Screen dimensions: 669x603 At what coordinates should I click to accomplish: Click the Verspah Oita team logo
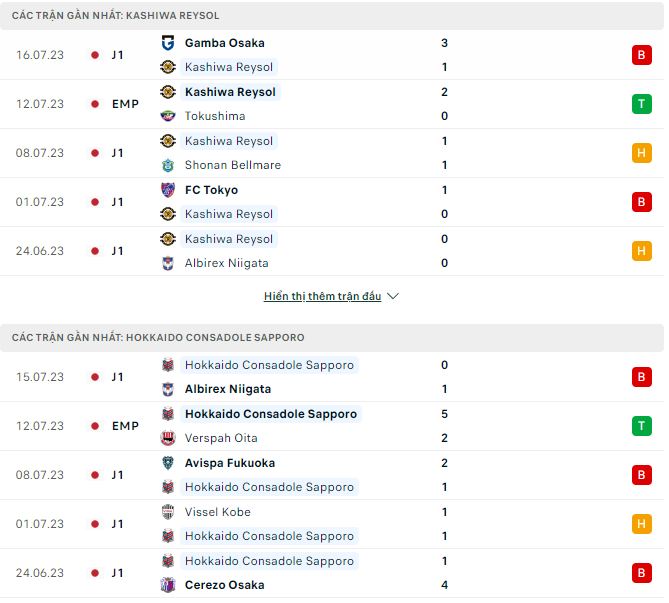[168, 438]
